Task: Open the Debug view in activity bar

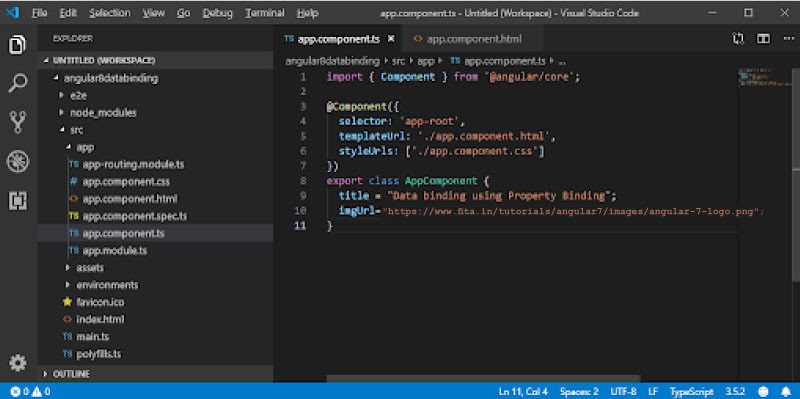Action: point(18,162)
